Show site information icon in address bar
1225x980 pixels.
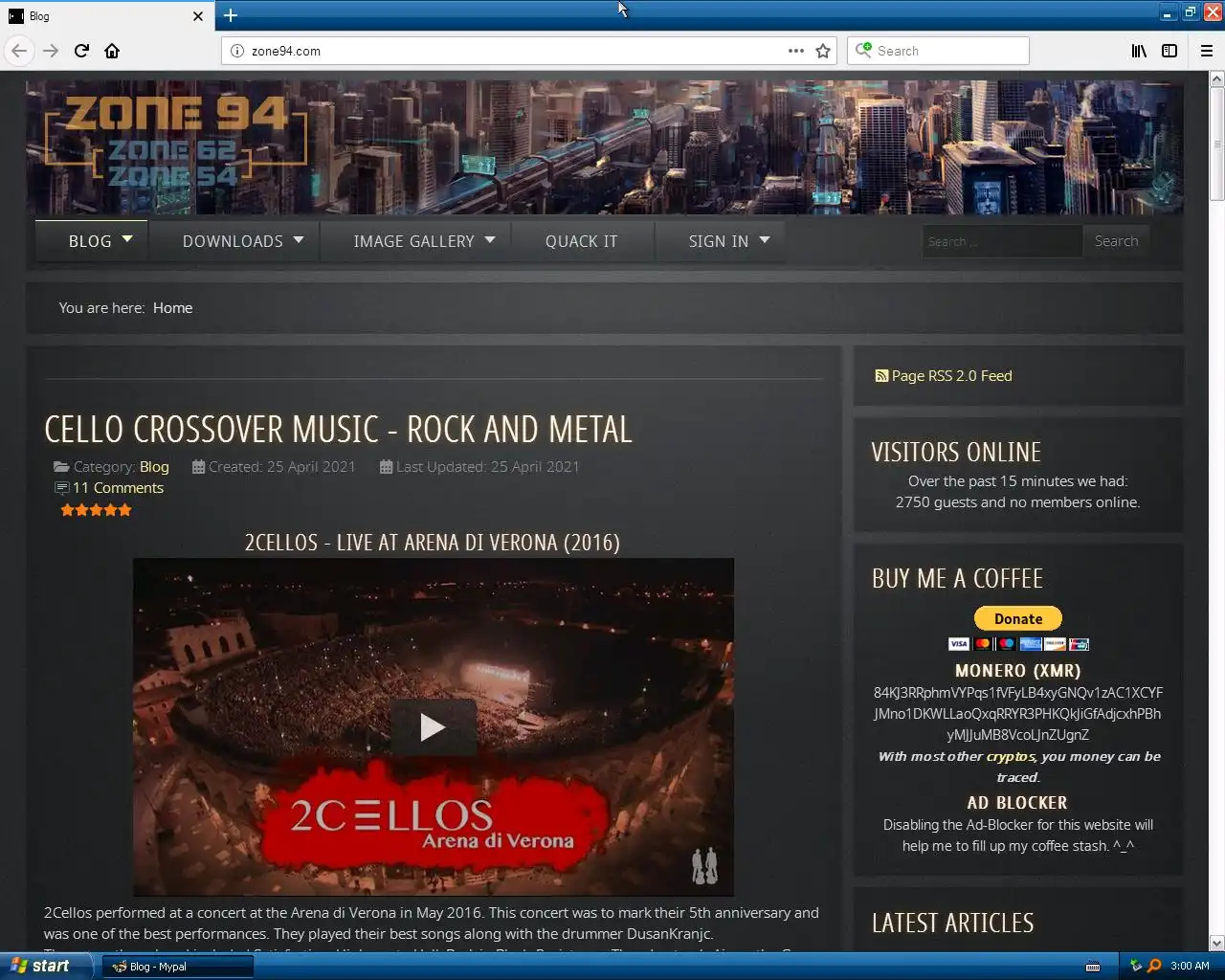[x=237, y=51]
